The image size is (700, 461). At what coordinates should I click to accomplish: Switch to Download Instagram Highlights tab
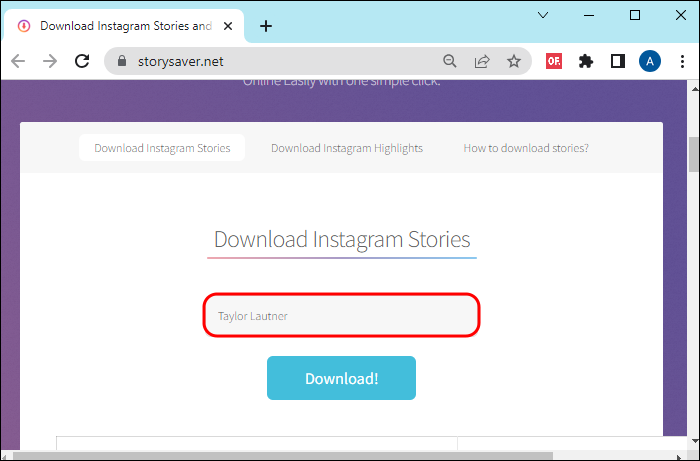[x=347, y=148]
